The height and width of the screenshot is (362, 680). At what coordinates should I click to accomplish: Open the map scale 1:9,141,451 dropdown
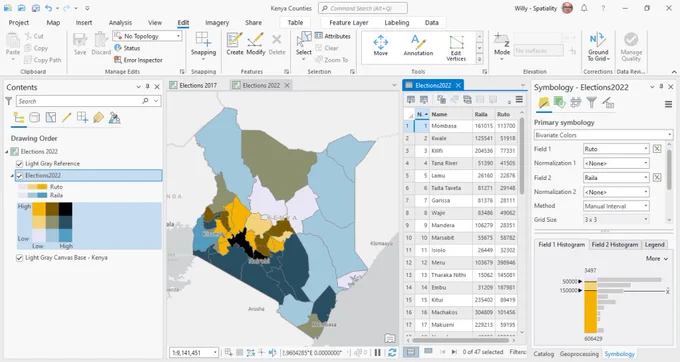193,352
